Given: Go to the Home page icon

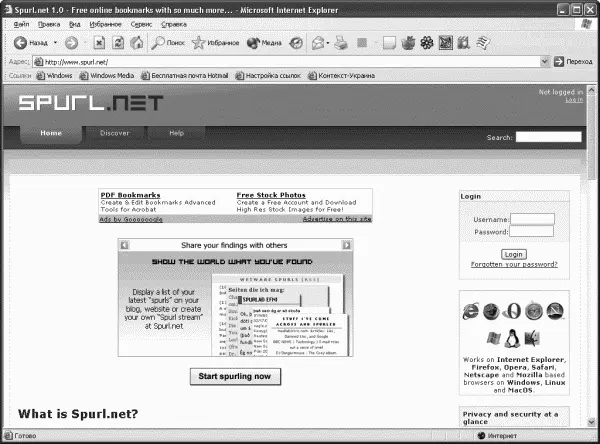Looking at the screenshot, I should coord(137,42).
